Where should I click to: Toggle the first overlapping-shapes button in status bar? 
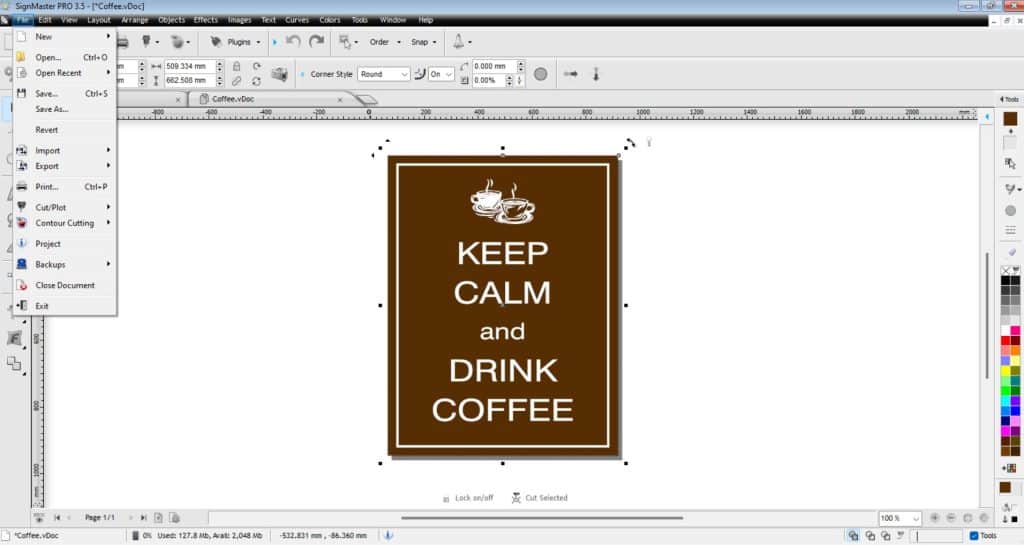coord(854,536)
